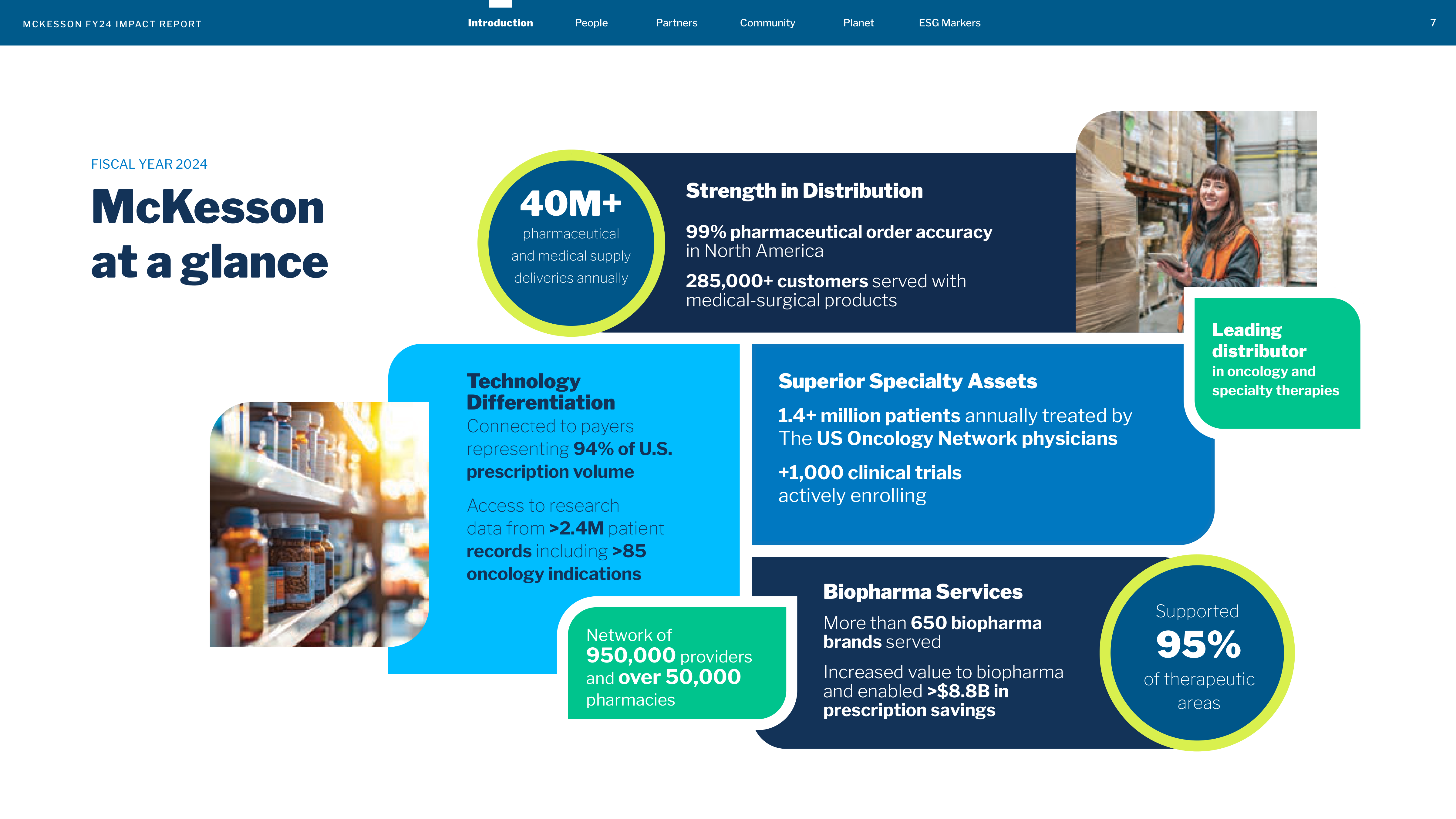Select the 40M+ deliveries circle
The image size is (1456, 819).
click(571, 243)
